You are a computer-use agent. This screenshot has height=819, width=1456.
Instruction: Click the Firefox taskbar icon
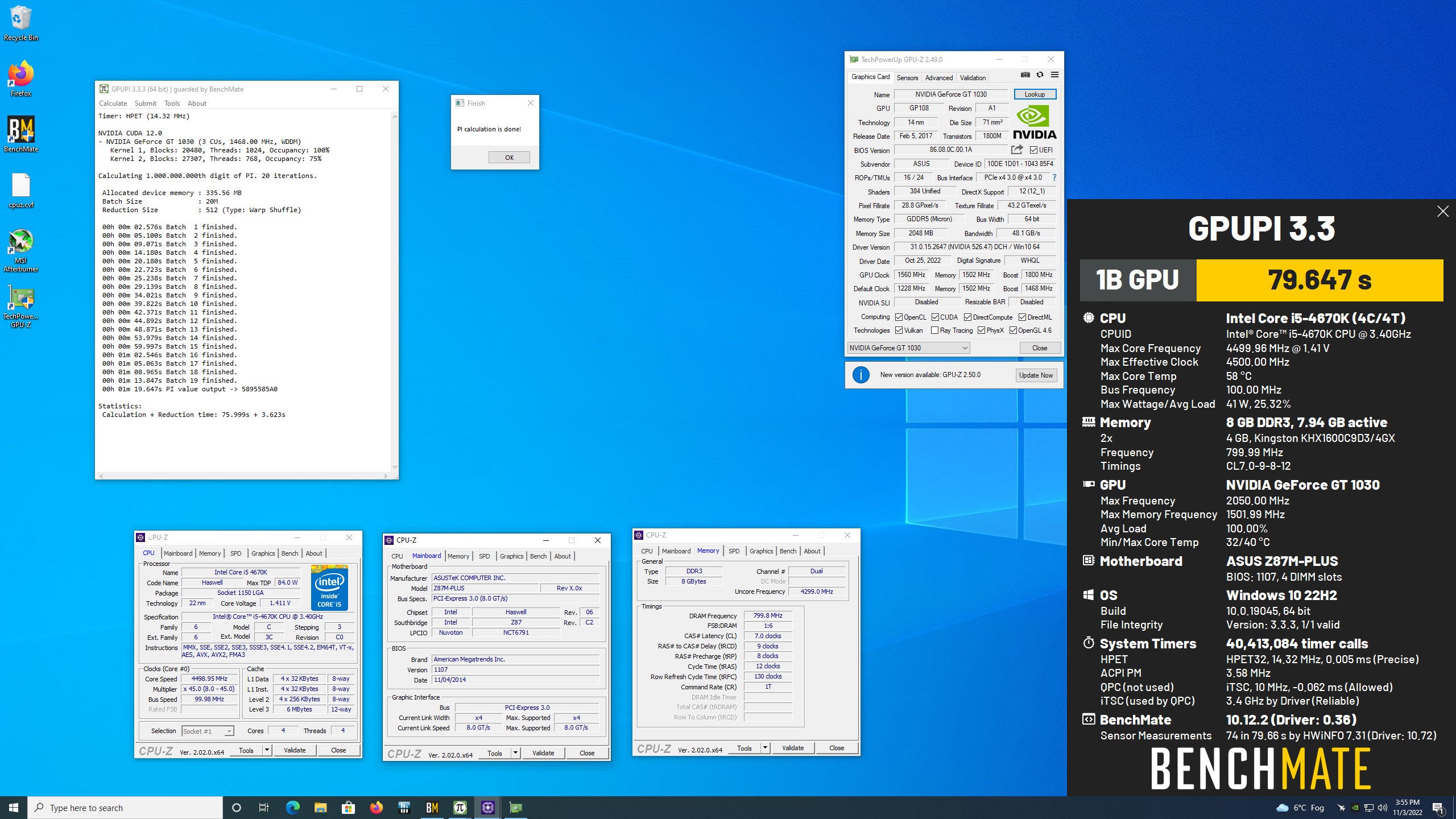click(x=376, y=808)
